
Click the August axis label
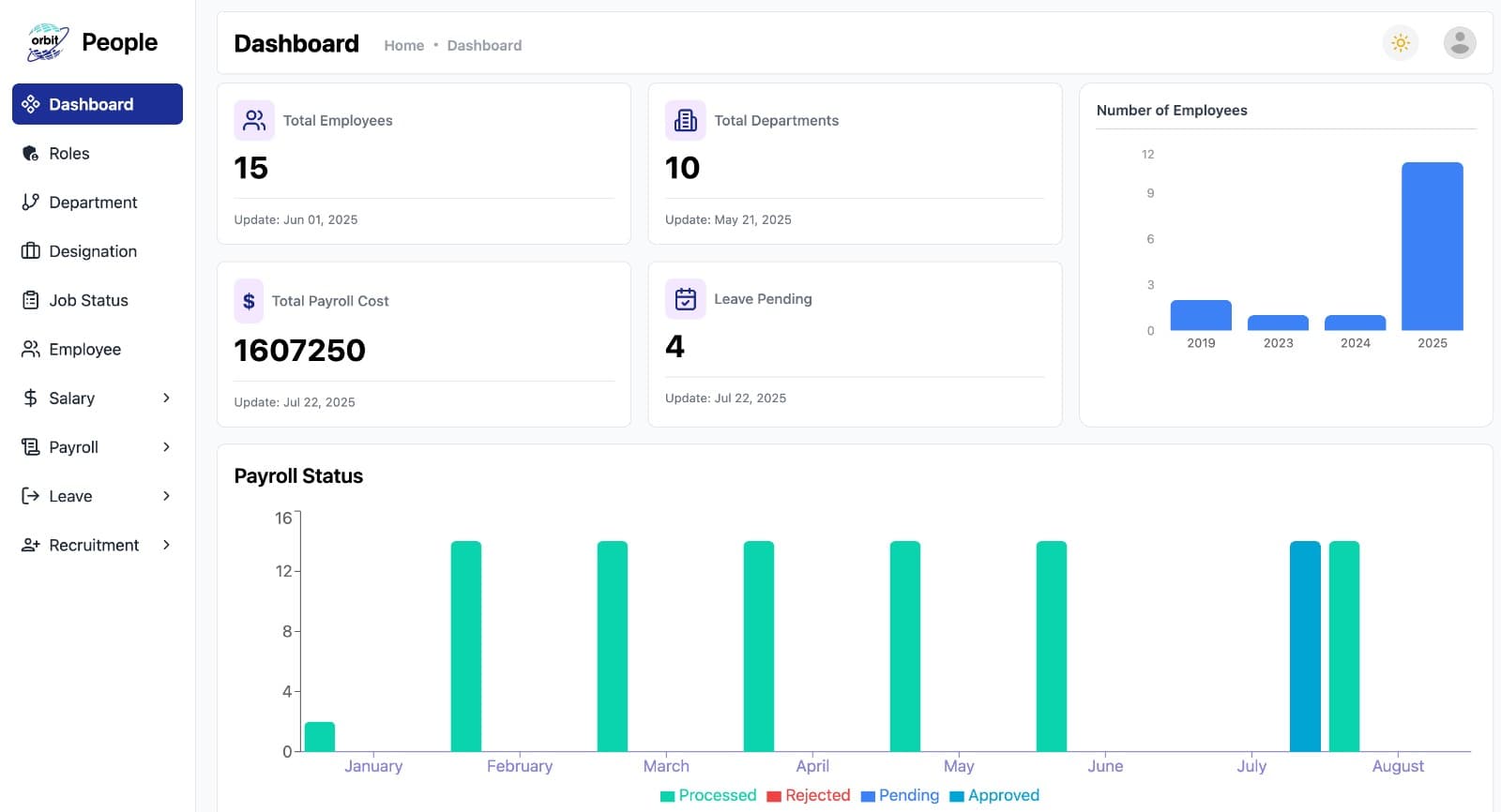click(x=1398, y=766)
